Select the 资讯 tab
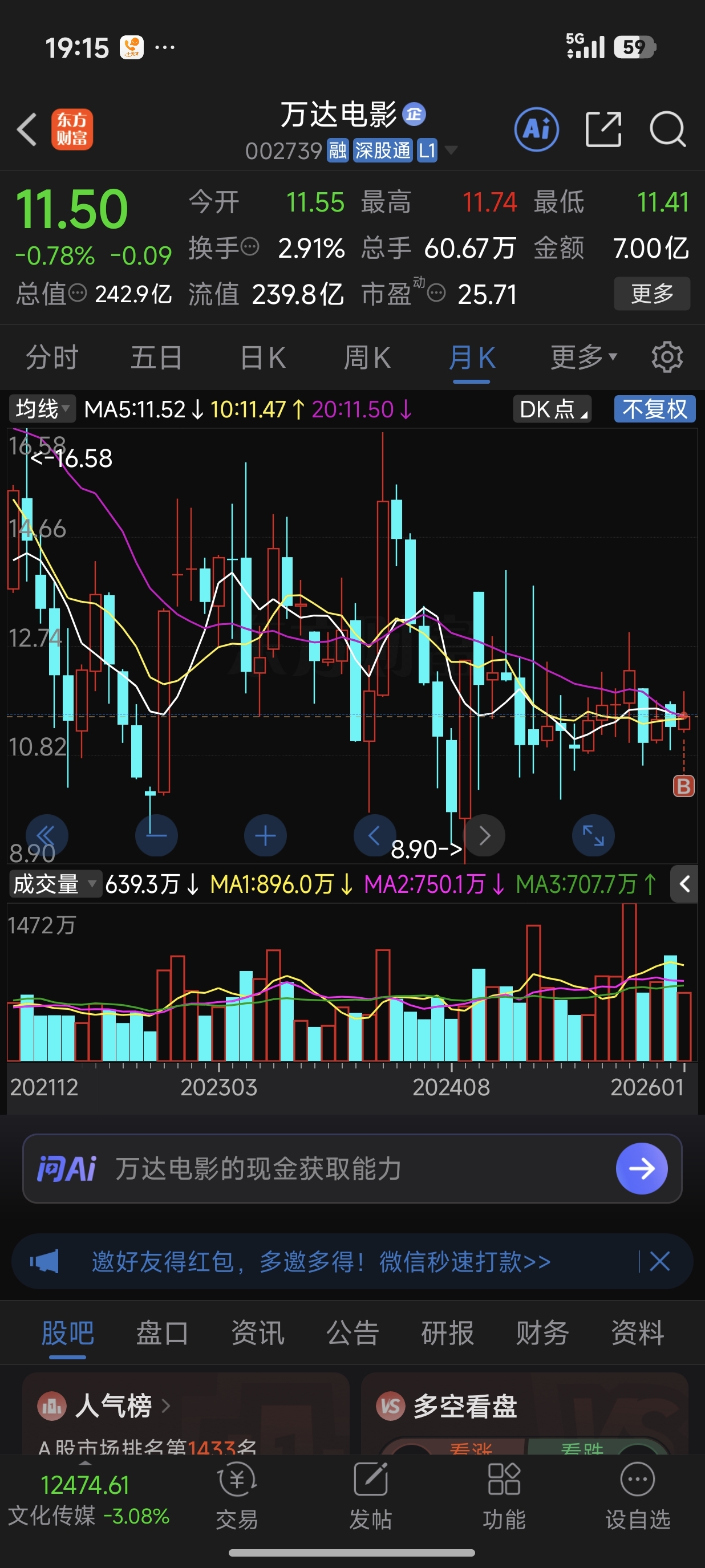The image size is (705, 1568). tap(257, 1333)
